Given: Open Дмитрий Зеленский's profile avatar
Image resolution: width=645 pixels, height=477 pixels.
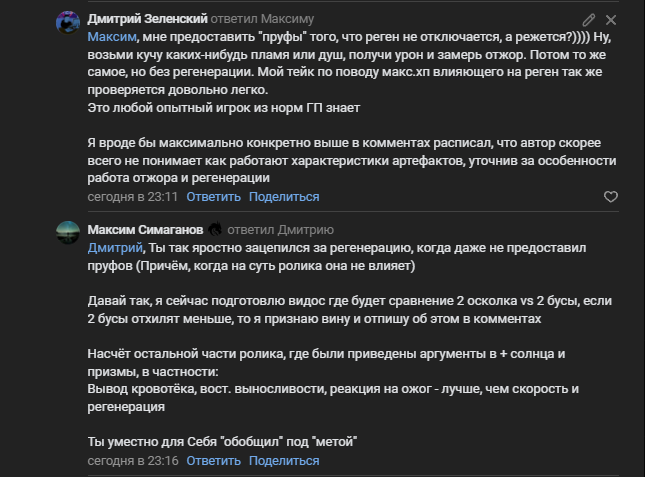Looking at the screenshot, I should coord(67,23).
